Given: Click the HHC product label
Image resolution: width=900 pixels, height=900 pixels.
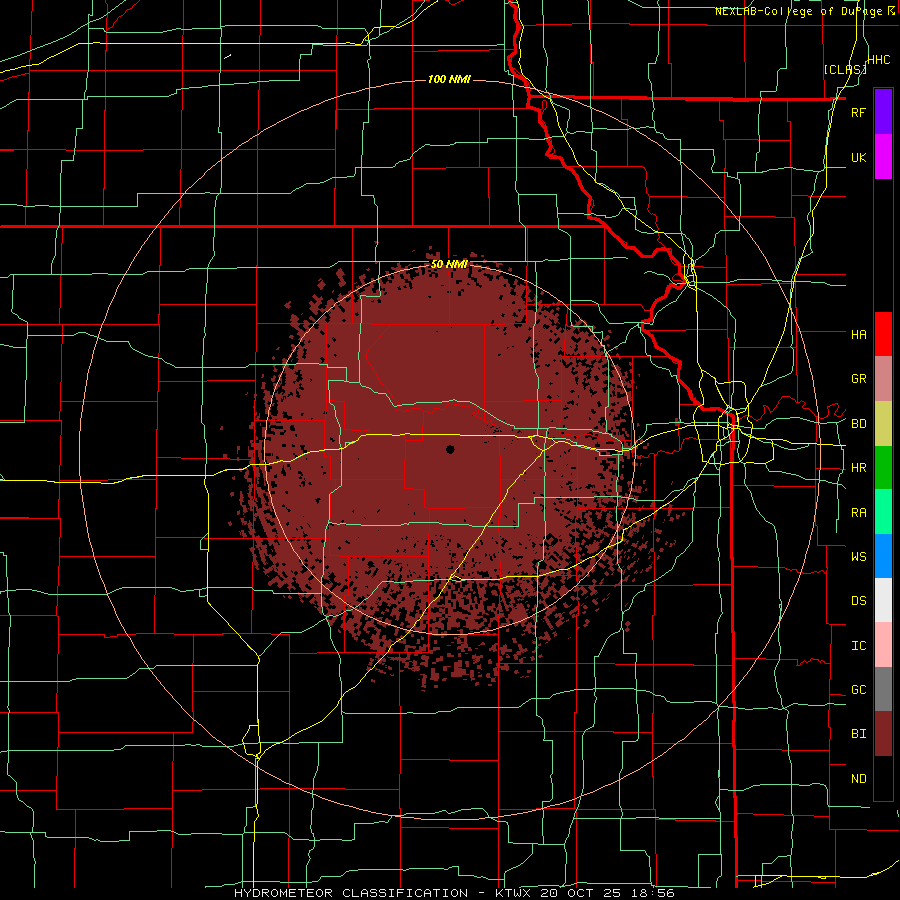Looking at the screenshot, I should click(879, 60).
